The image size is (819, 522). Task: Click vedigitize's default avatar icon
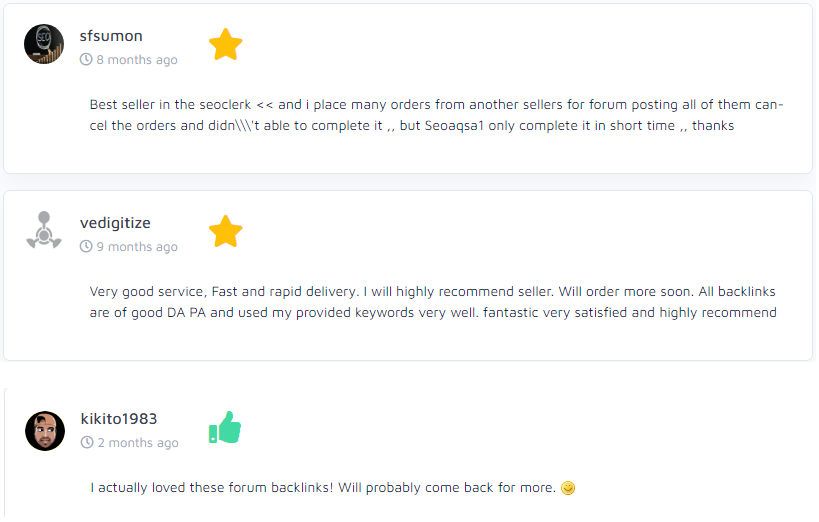click(44, 231)
